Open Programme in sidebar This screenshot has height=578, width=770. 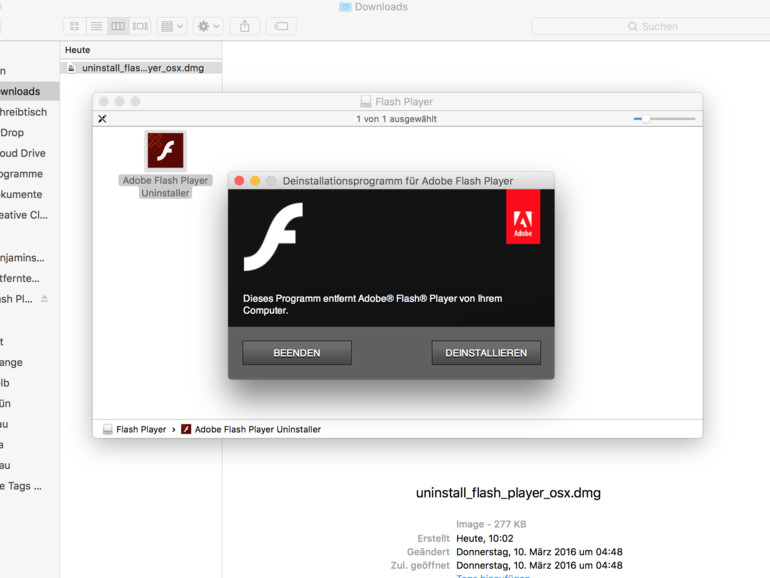click(x=28, y=174)
